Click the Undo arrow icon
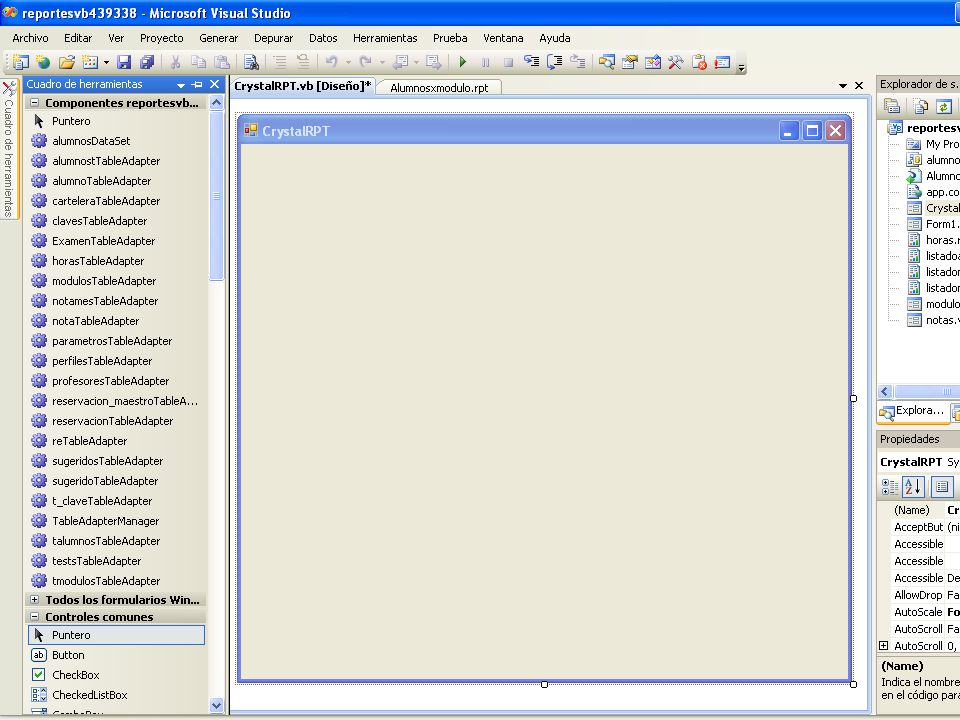The image size is (960, 720). (331, 62)
